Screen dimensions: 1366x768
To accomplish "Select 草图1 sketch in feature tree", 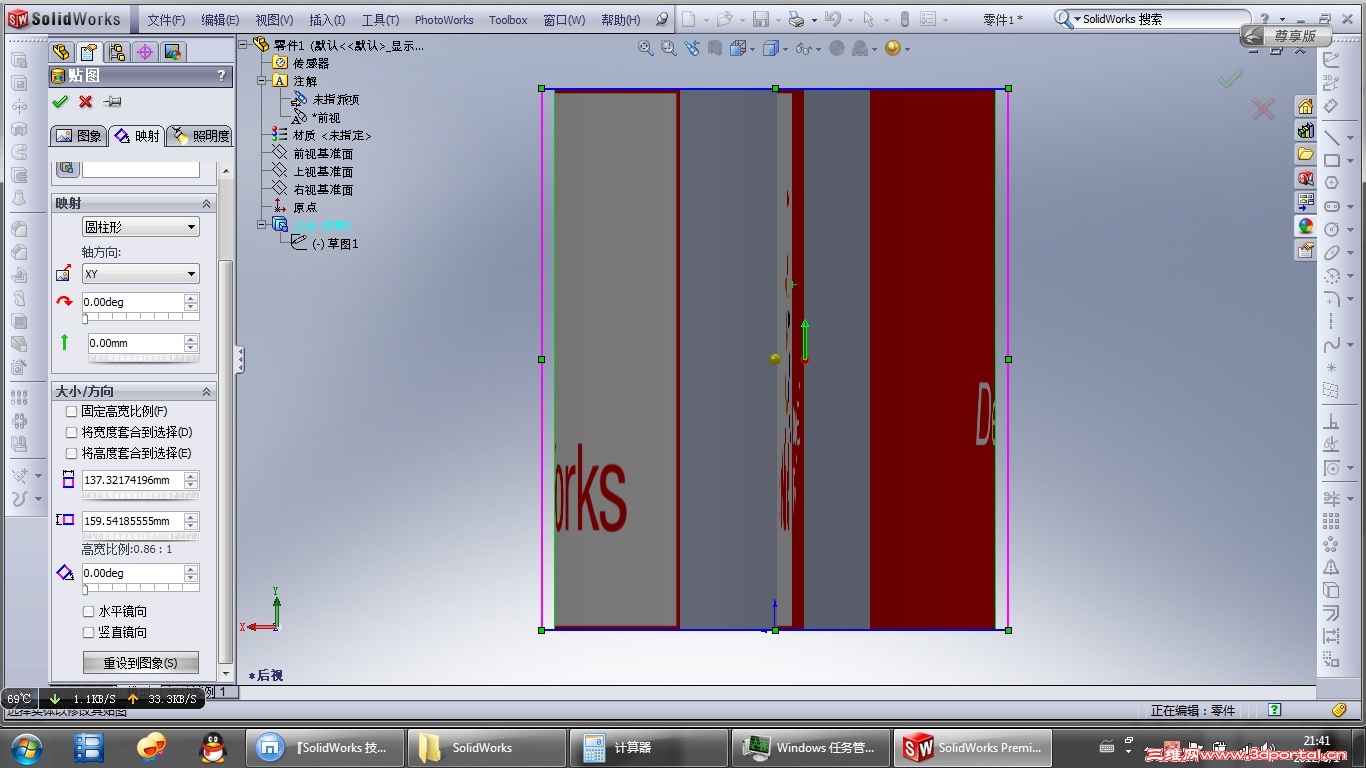I will click(x=335, y=244).
